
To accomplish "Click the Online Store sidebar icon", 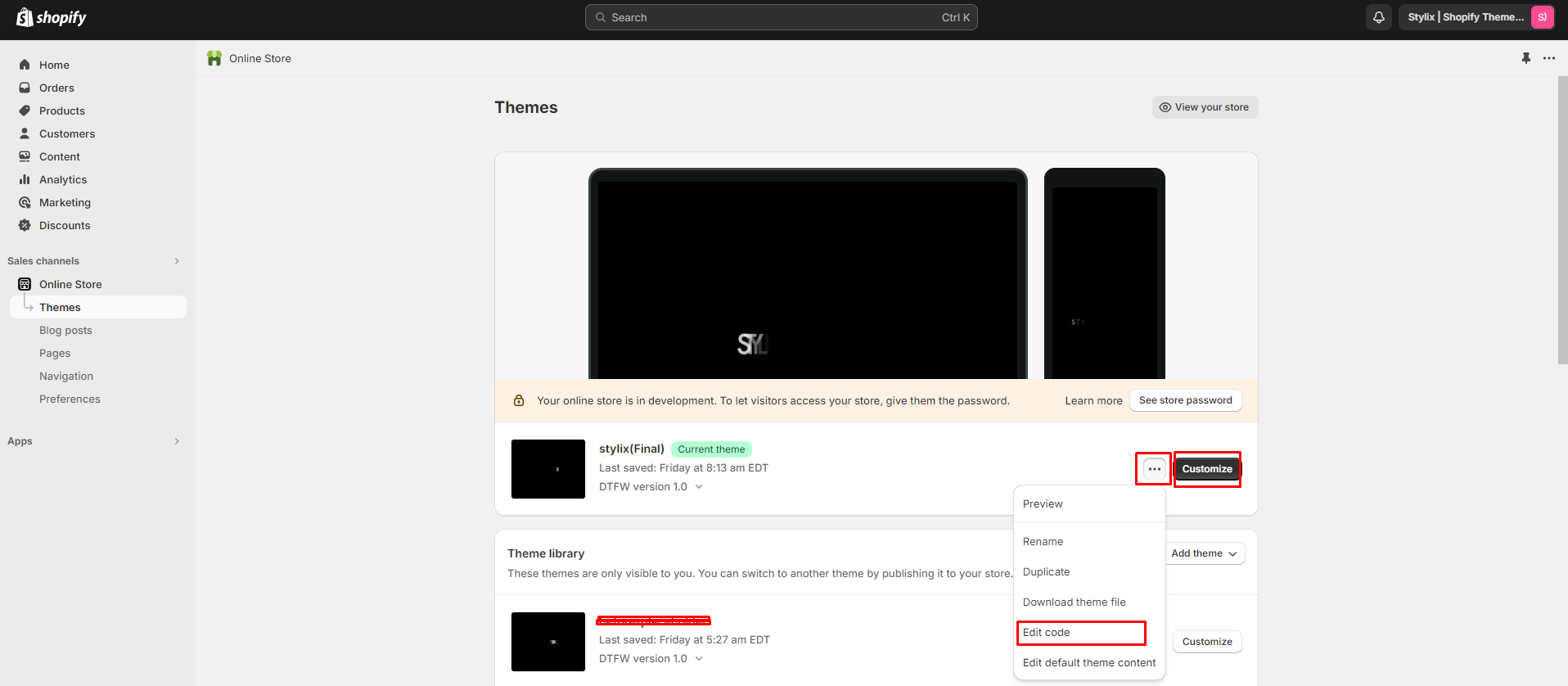I will pyautogui.click(x=25, y=284).
